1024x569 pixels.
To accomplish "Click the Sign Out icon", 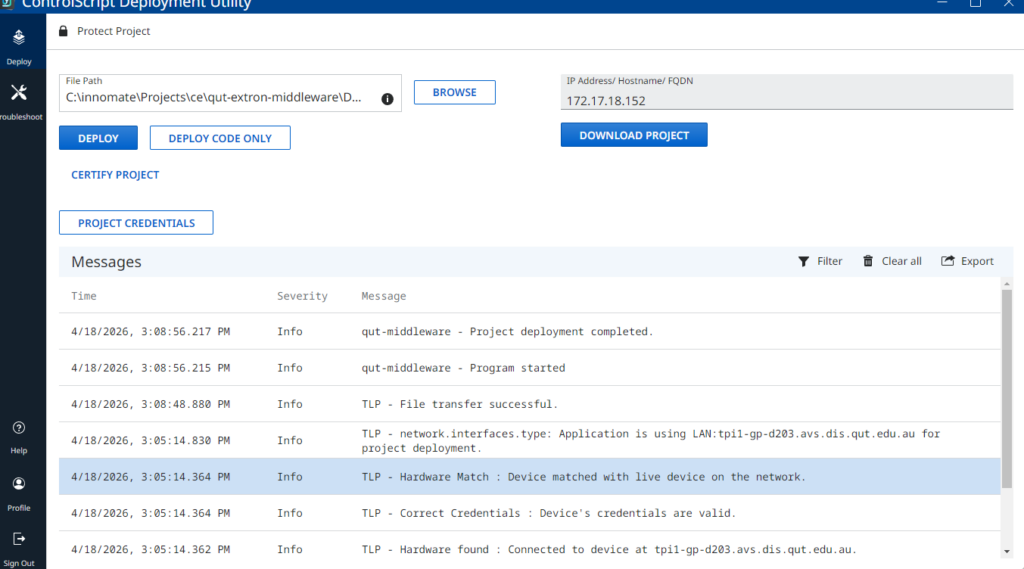I will pos(19,545).
